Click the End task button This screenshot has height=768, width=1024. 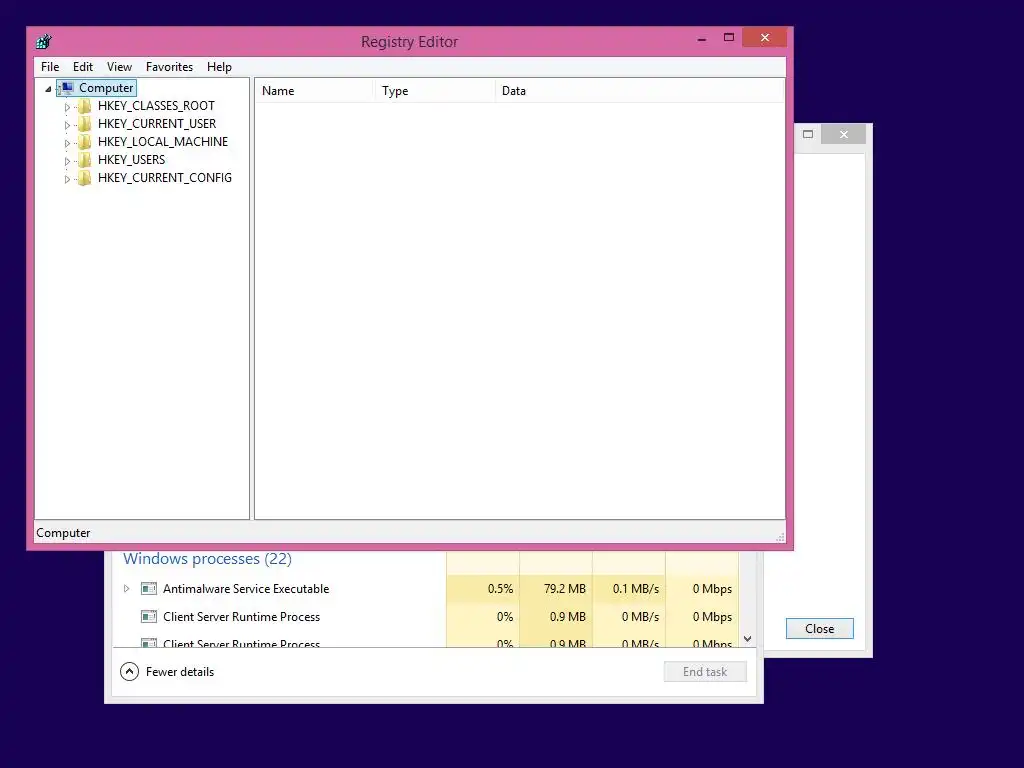705,671
